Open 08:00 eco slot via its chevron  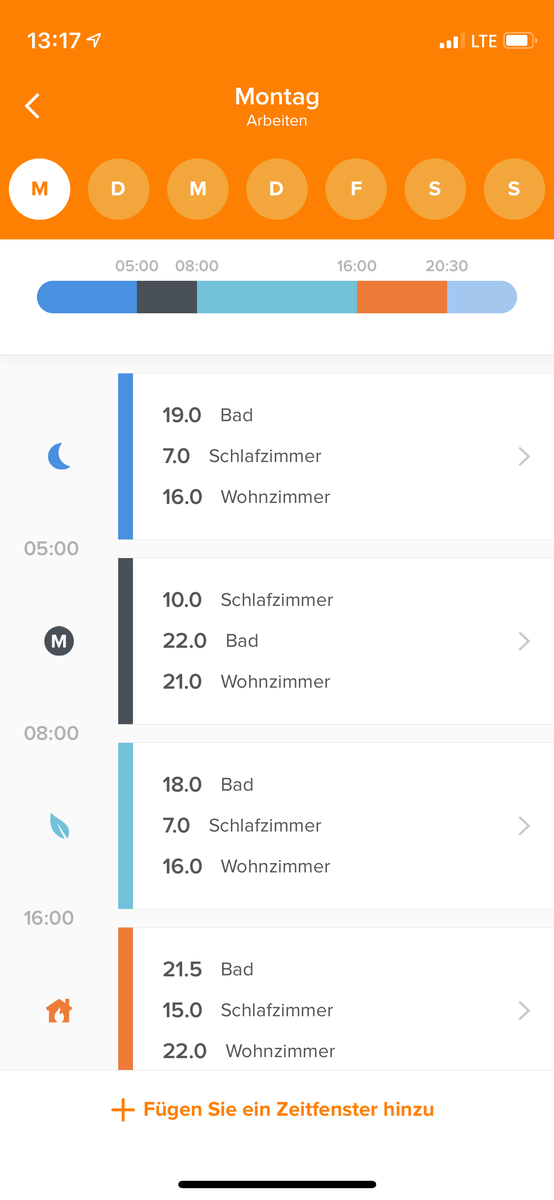(524, 826)
